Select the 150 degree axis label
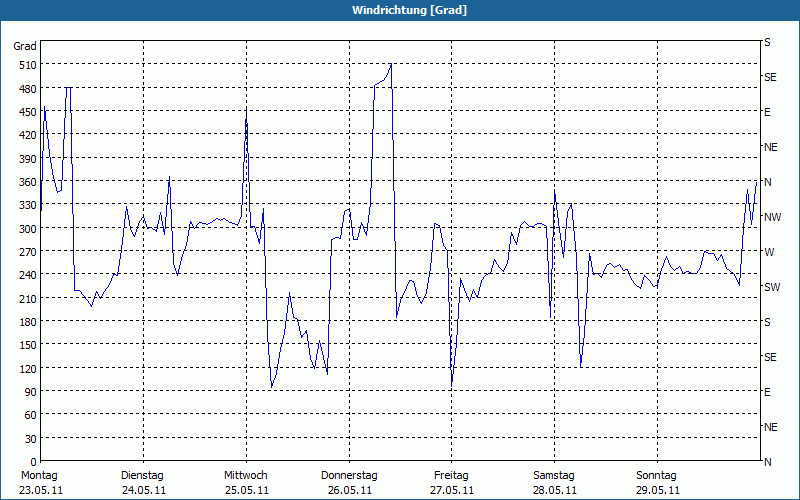Viewport: 800px width, 500px height. click(28, 345)
